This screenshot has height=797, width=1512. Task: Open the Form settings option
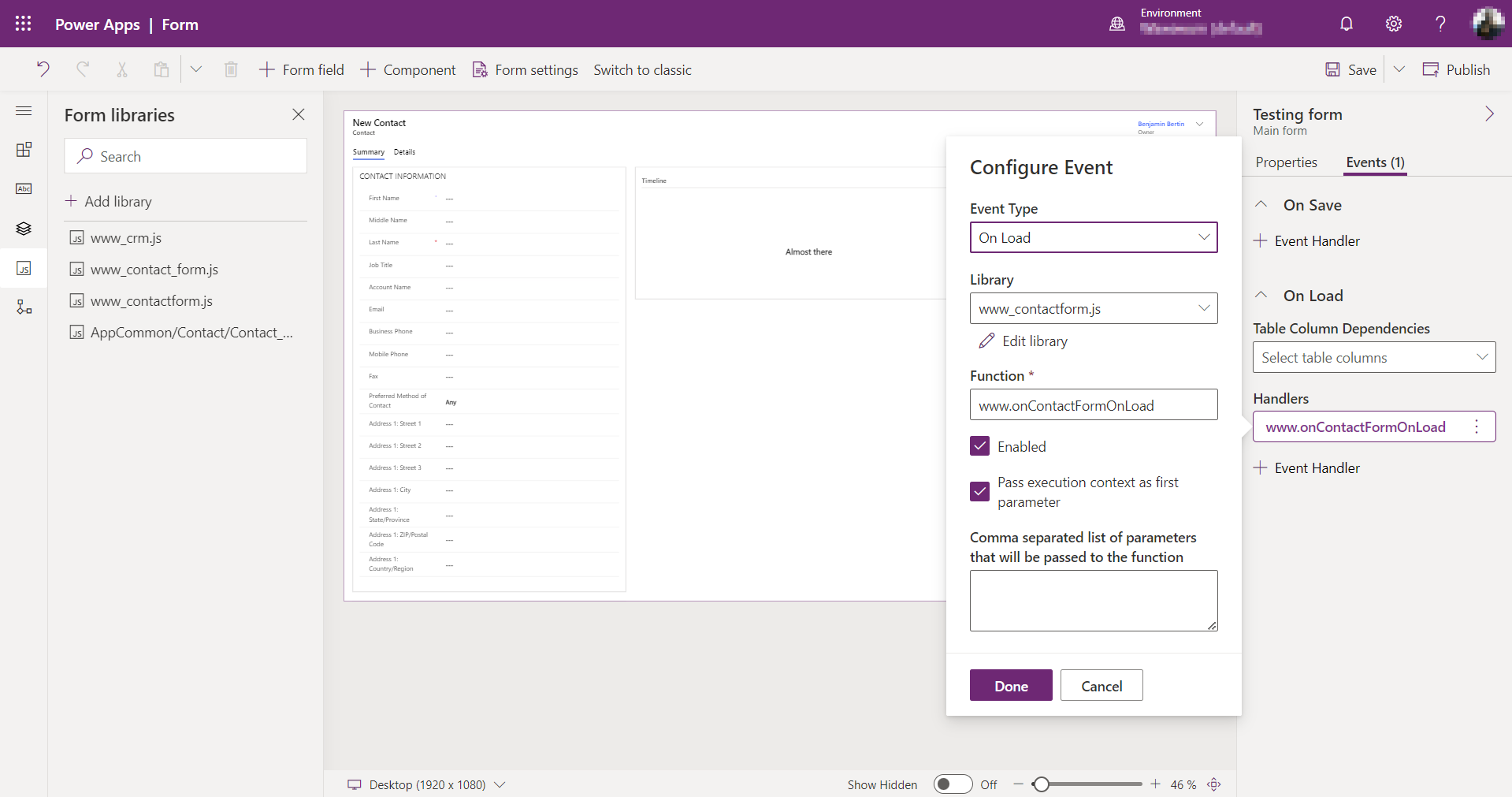tap(525, 69)
